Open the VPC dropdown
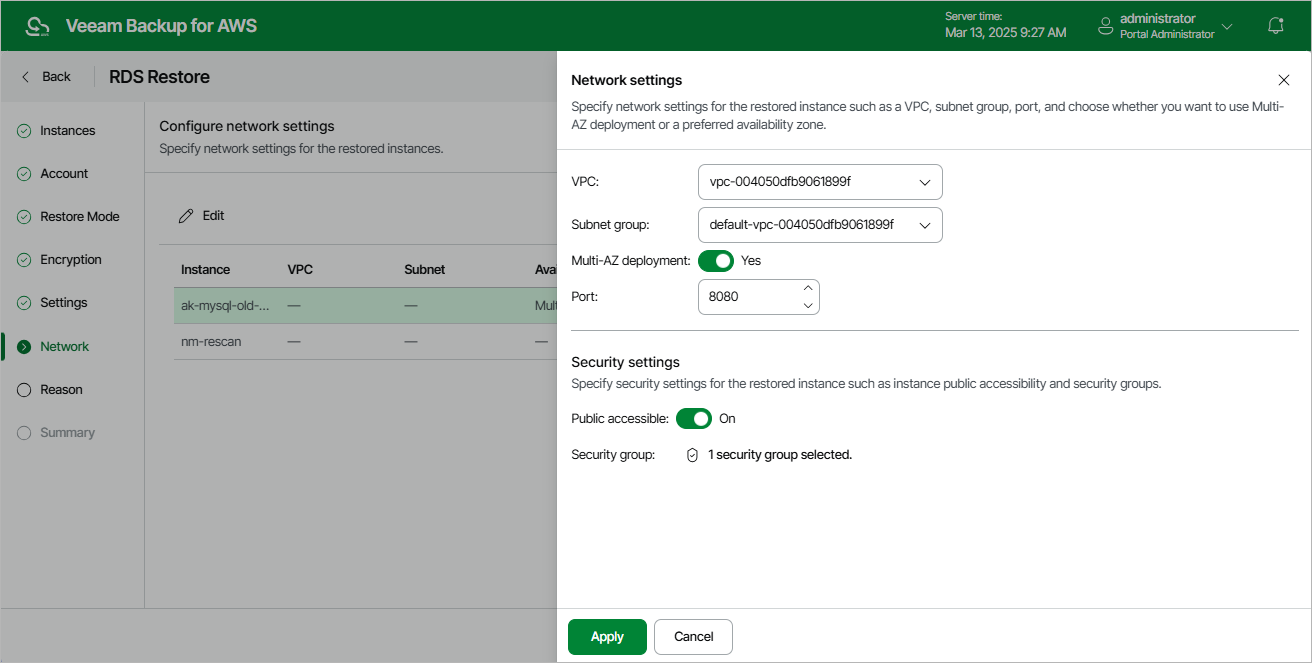The height and width of the screenshot is (663, 1312). 819,183
